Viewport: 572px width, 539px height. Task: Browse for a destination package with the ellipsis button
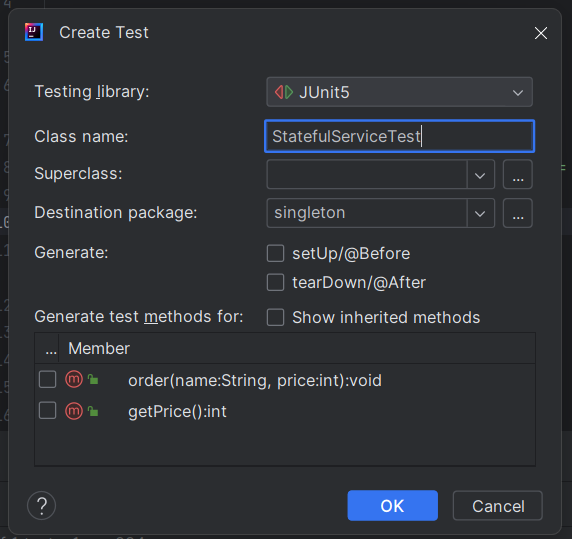[x=518, y=213]
